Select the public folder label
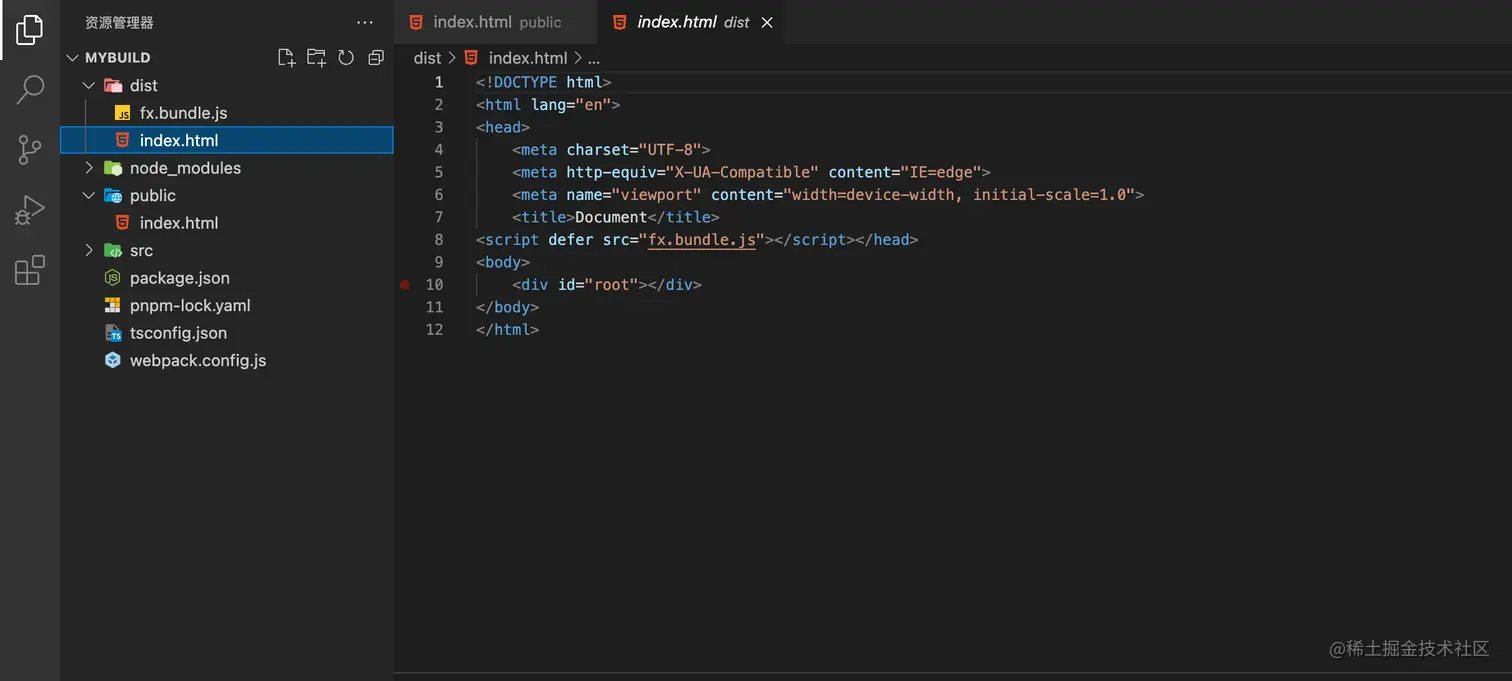This screenshot has height=681, width=1512. tap(153, 196)
